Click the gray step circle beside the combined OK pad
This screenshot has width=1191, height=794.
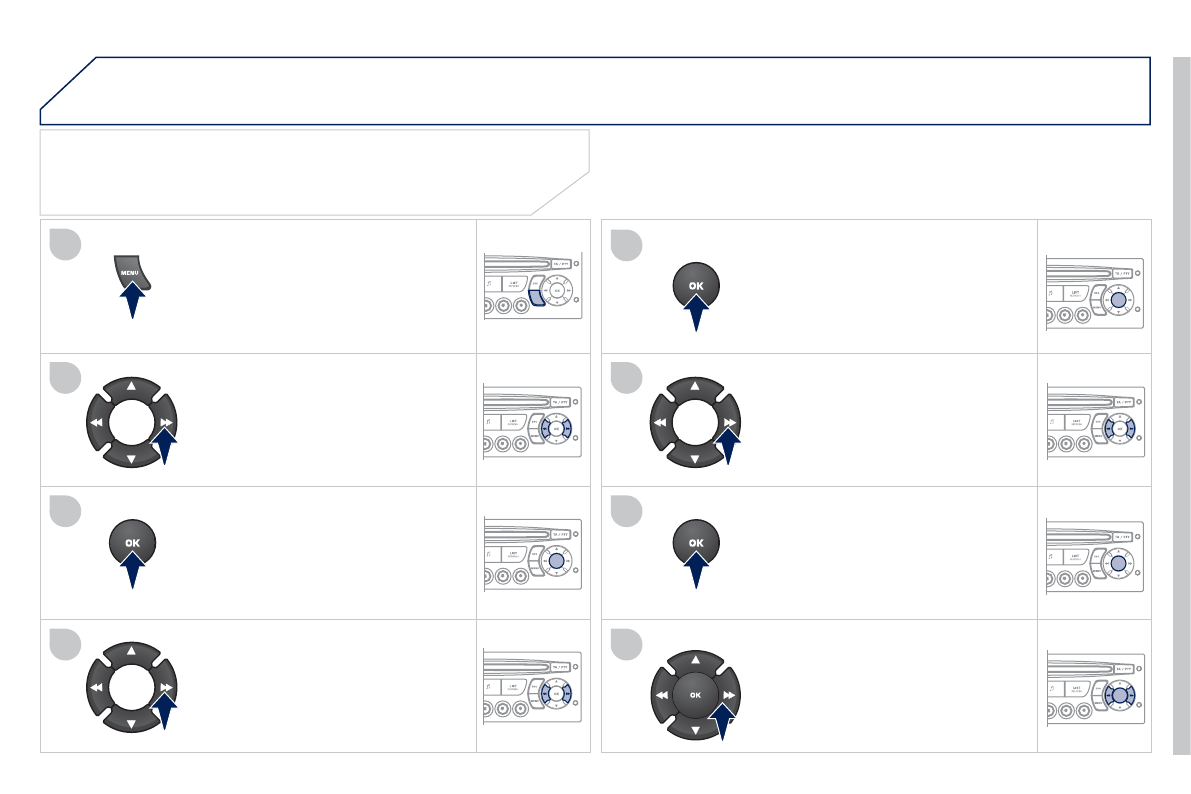coord(628,644)
